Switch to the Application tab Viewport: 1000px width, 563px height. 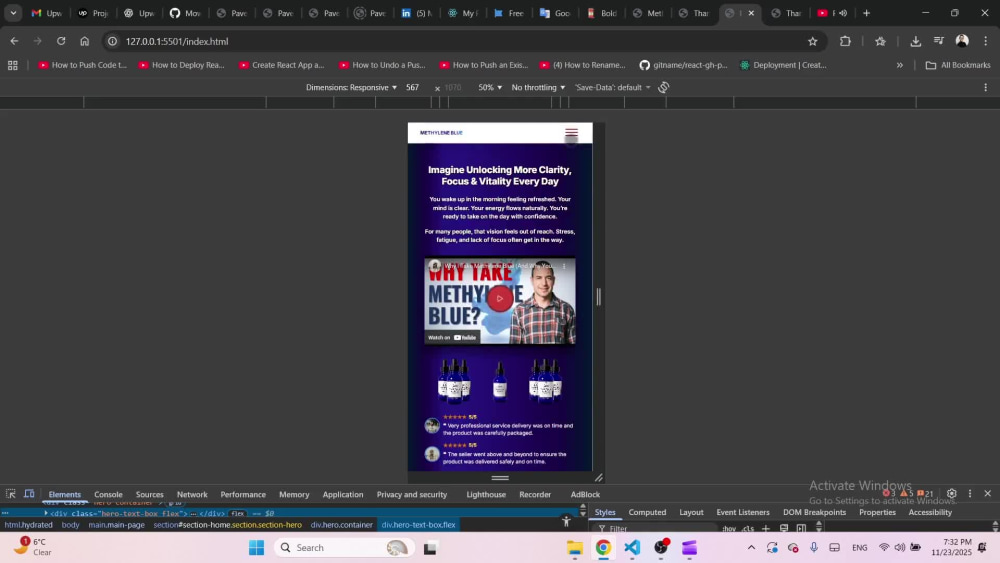[x=342, y=494]
